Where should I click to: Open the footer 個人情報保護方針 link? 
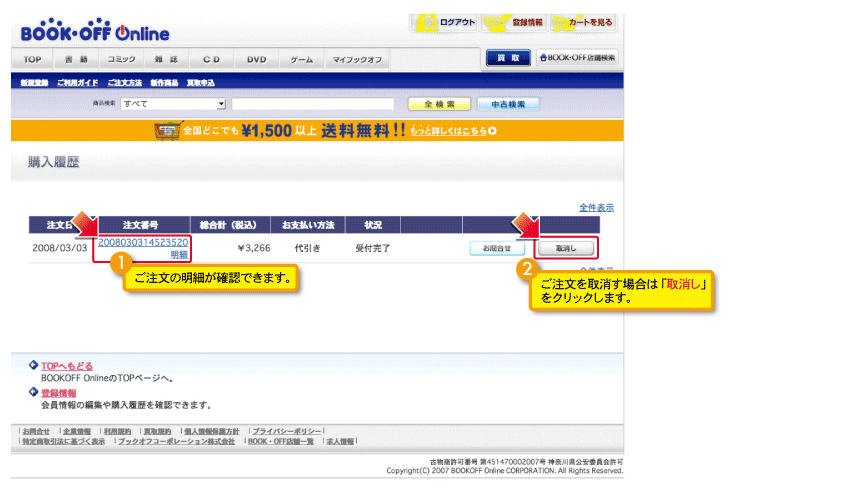(x=212, y=432)
